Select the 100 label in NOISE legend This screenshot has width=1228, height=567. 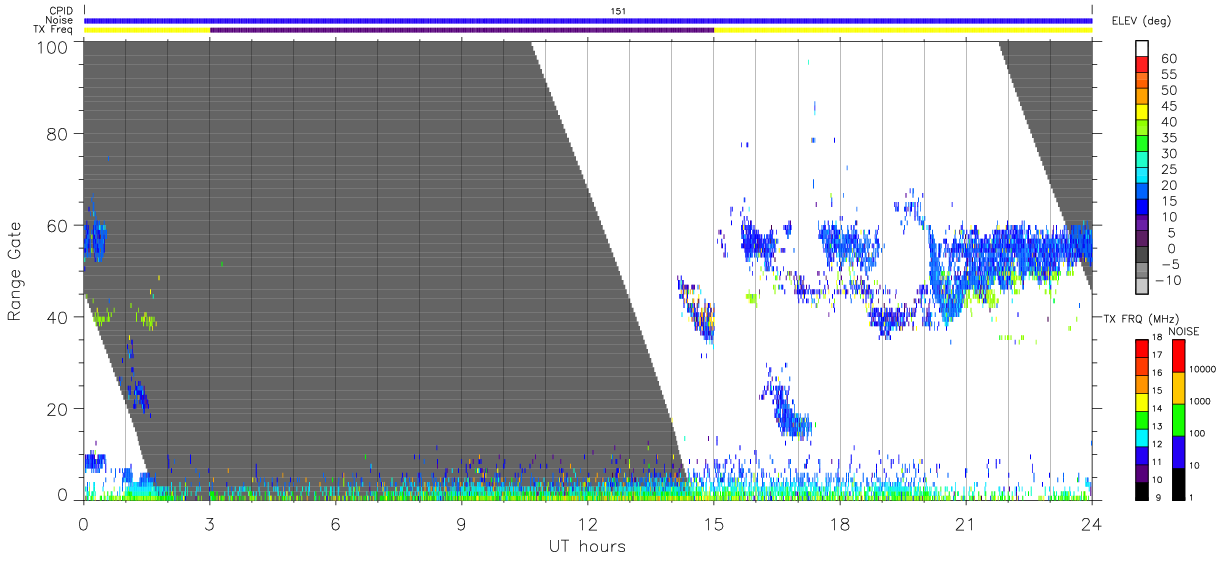(1199, 434)
